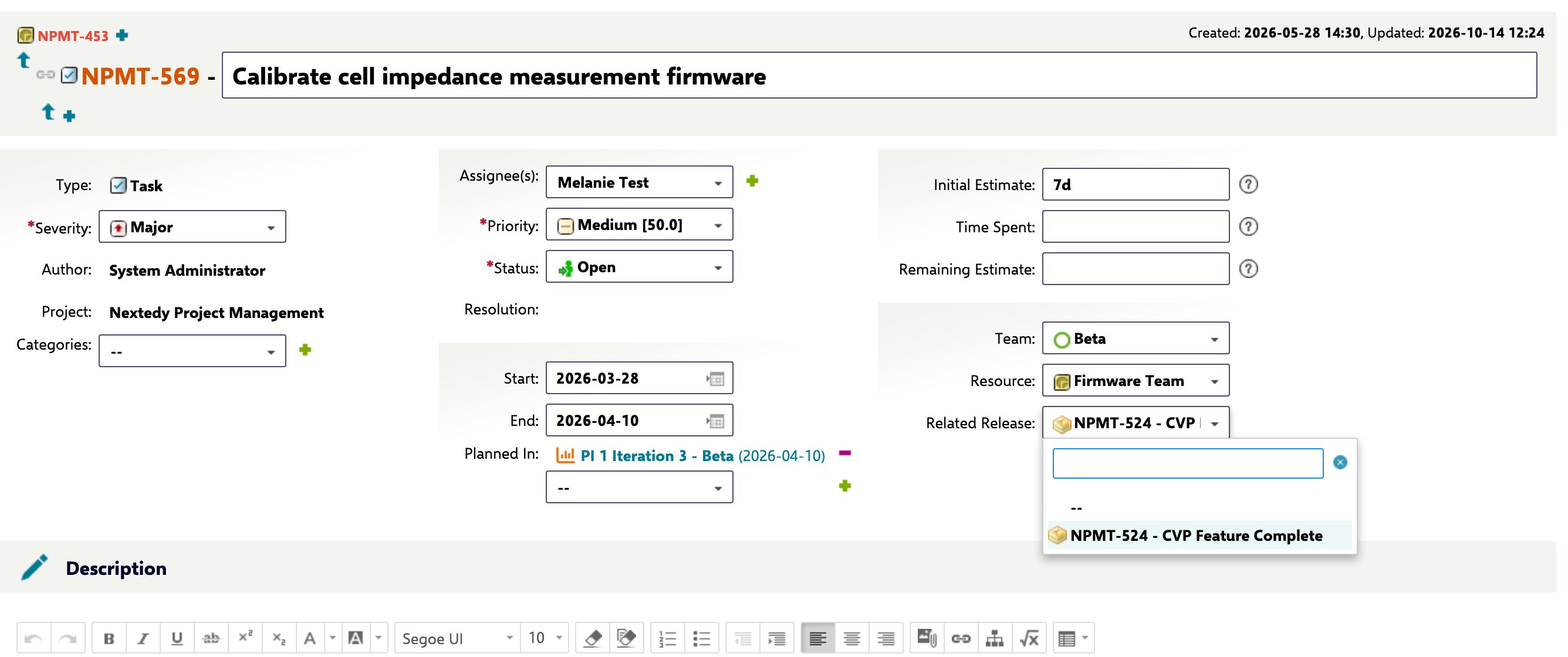Toggle italic formatting

point(143,638)
